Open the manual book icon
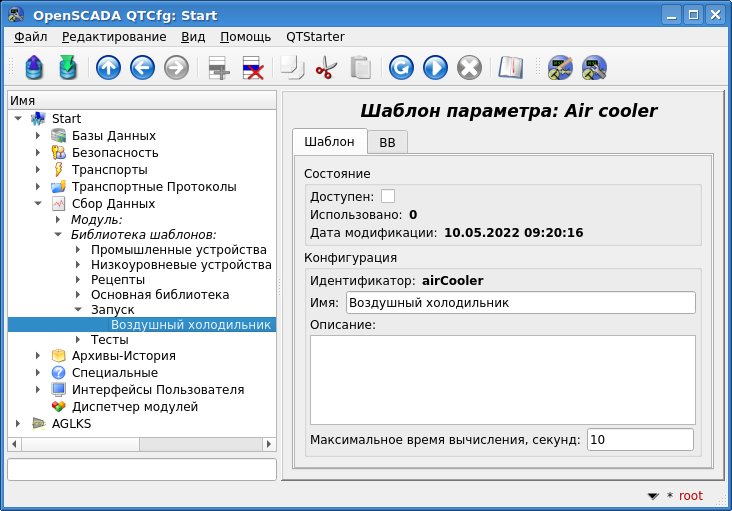This screenshot has width=732, height=511. point(511,68)
